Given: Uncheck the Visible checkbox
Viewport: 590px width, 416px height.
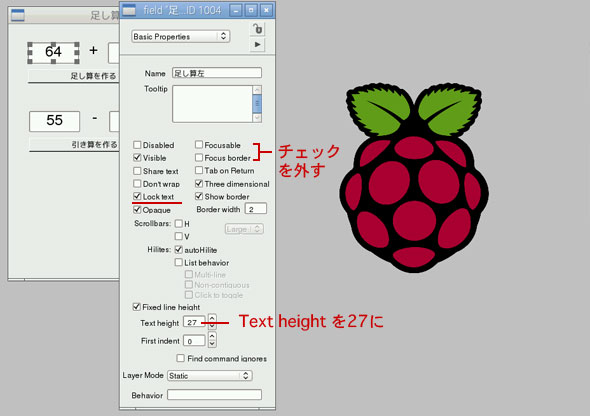Looking at the screenshot, I should click(x=137, y=158).
